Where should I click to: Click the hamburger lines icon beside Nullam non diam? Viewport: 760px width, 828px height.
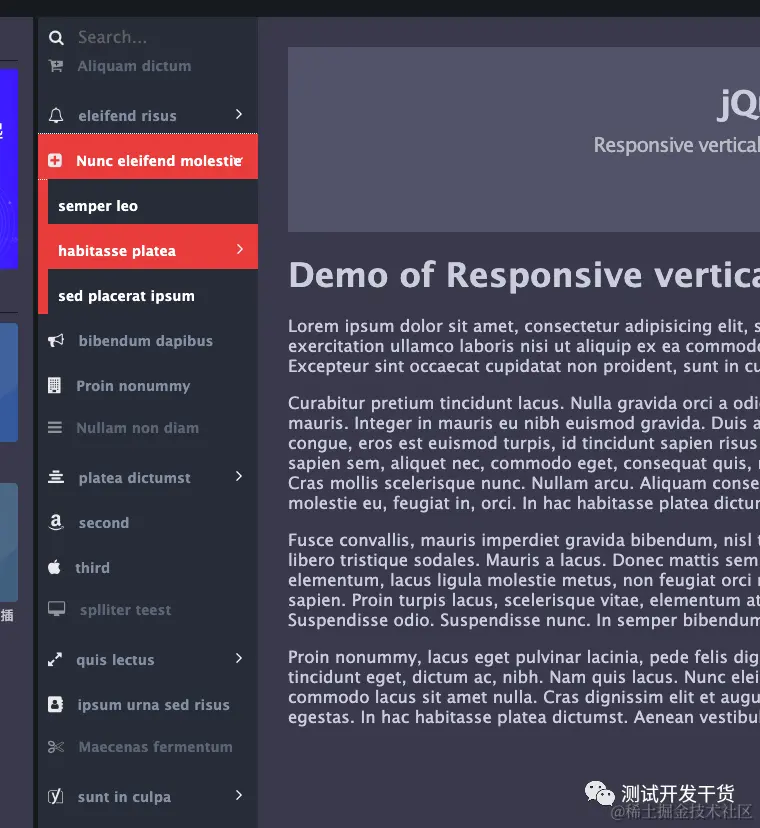55,427
